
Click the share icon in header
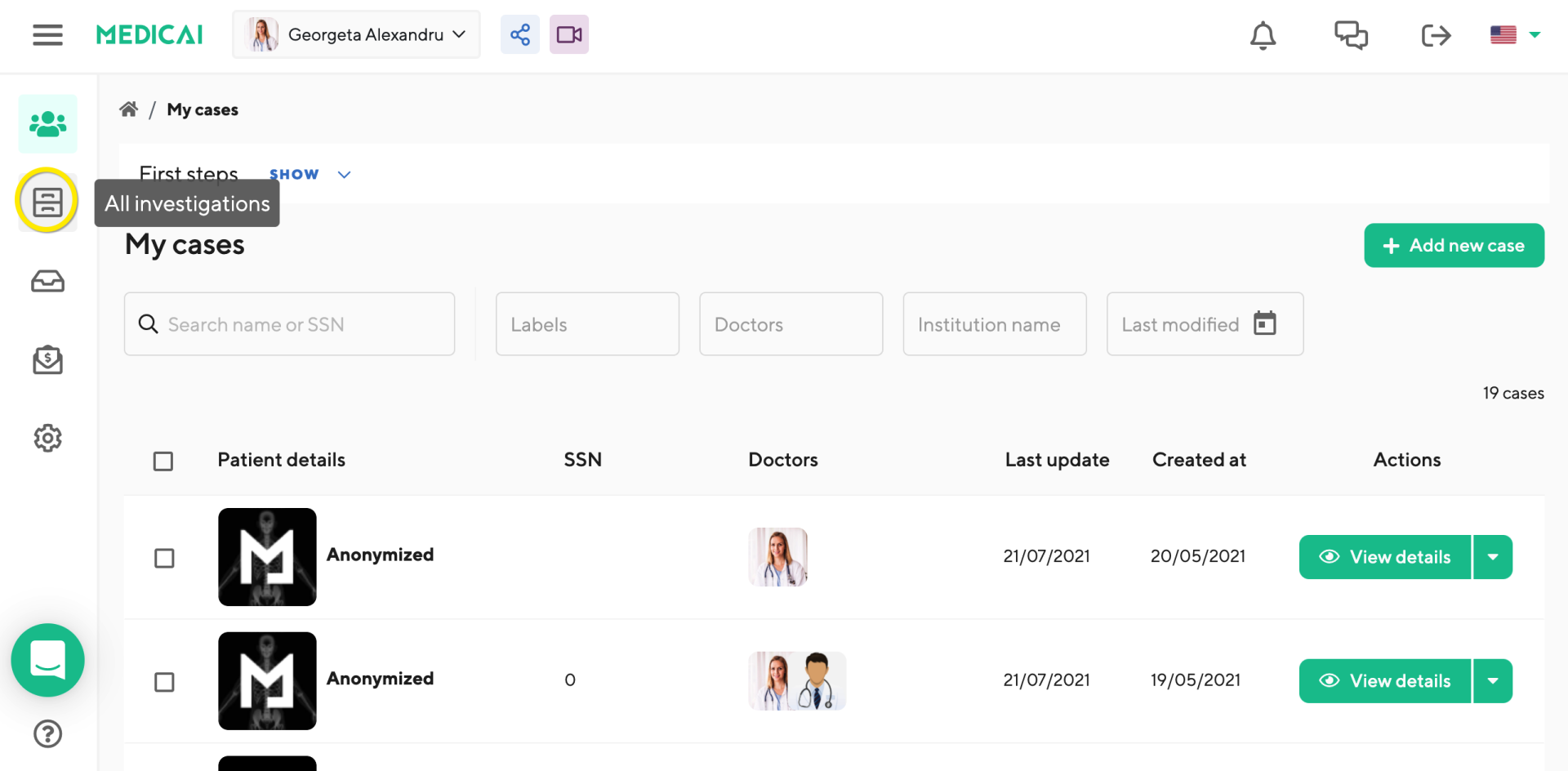[520, 35]
